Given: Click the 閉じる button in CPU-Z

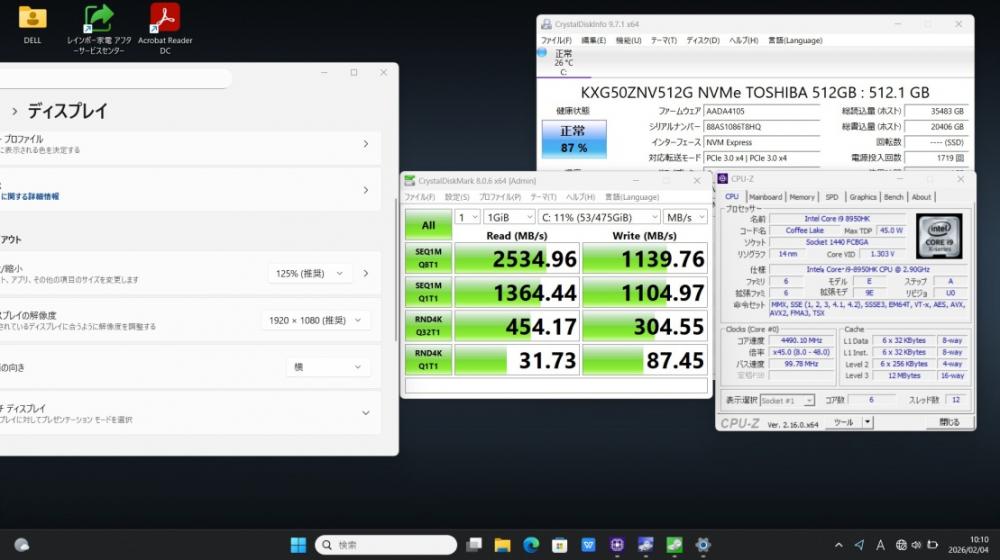Looking at the screenshot, I should [x=949, y=422].
